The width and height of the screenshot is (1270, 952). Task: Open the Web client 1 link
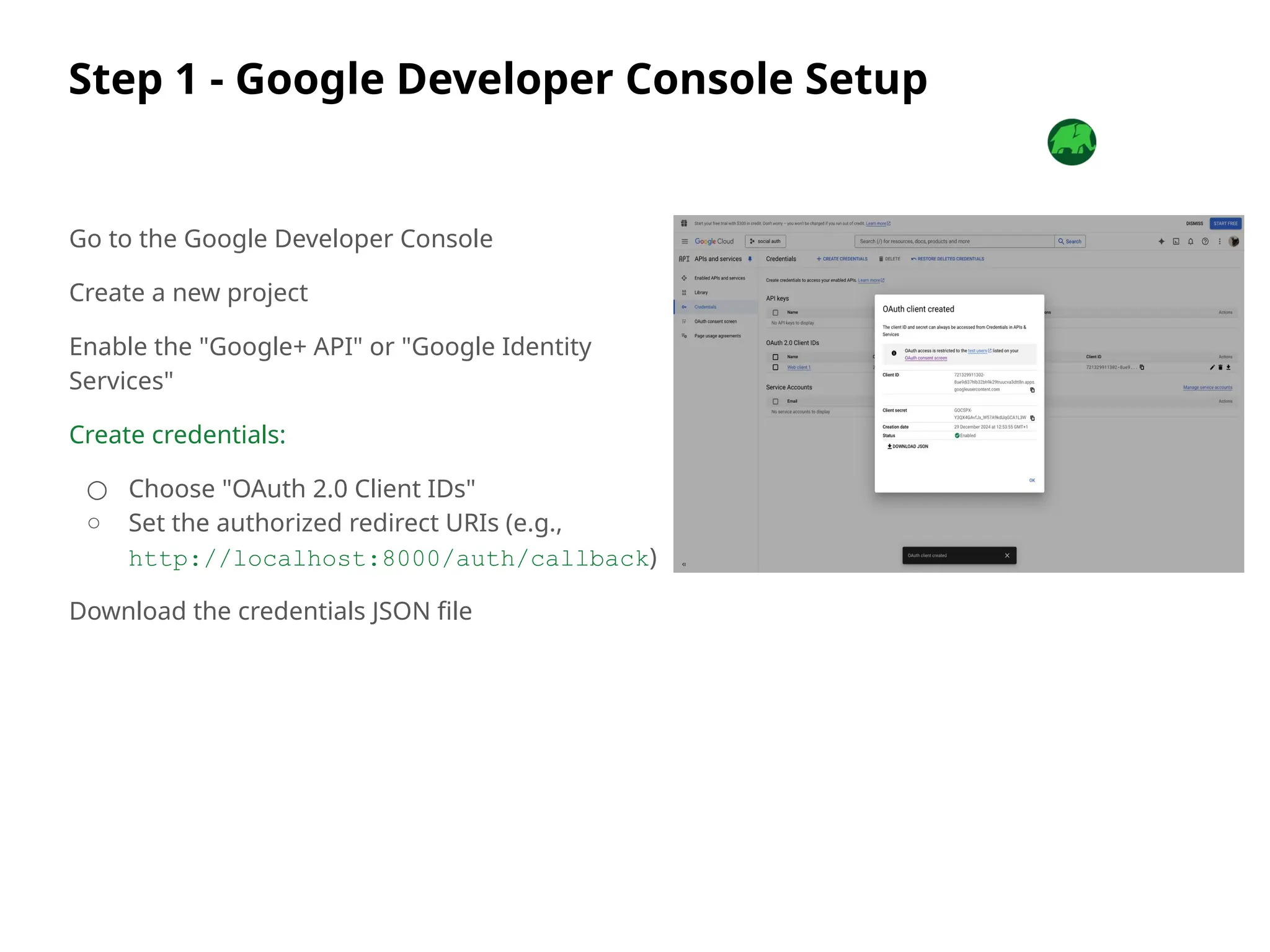799,368
